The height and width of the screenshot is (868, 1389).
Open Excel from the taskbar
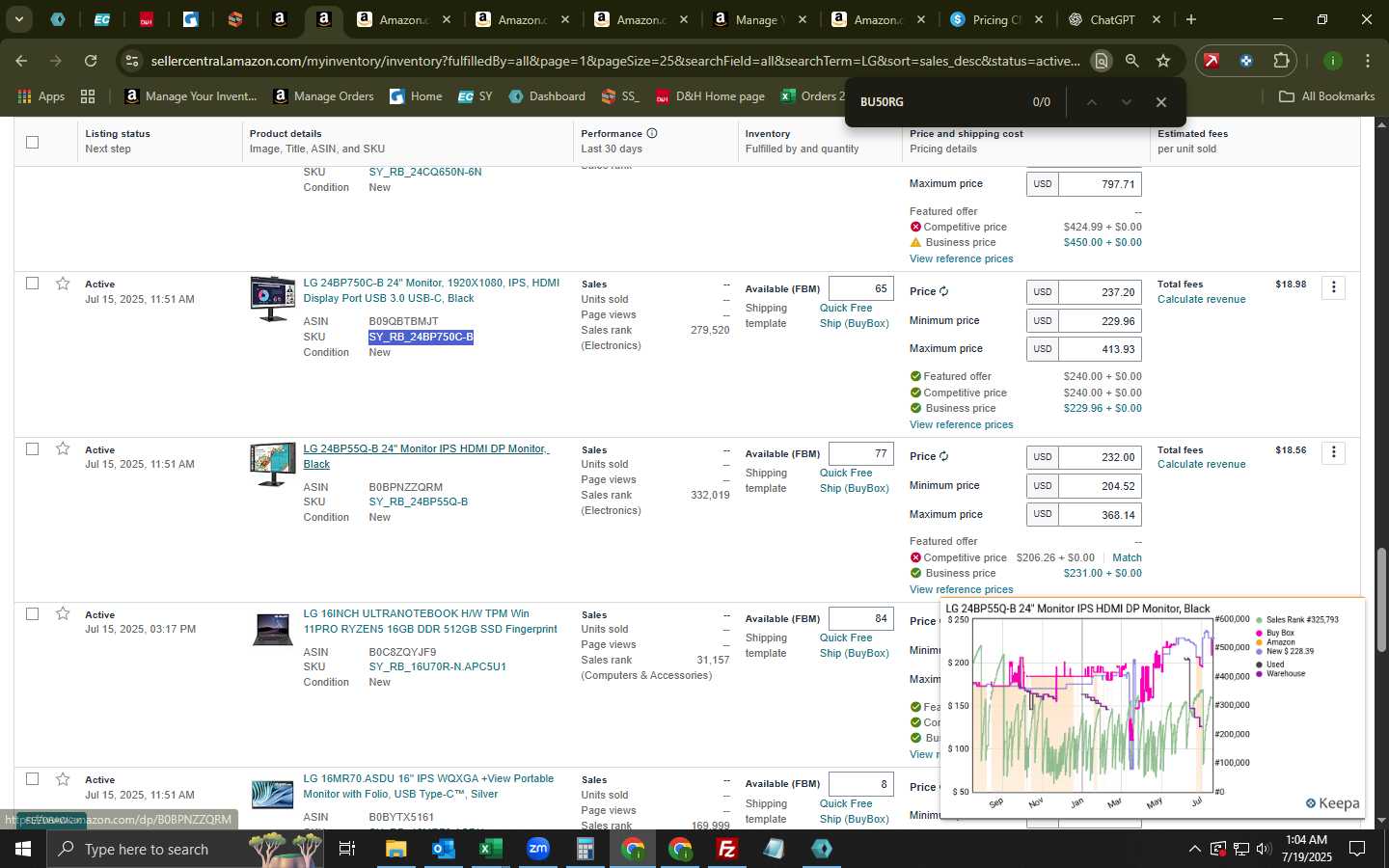[x=490, y=849]
